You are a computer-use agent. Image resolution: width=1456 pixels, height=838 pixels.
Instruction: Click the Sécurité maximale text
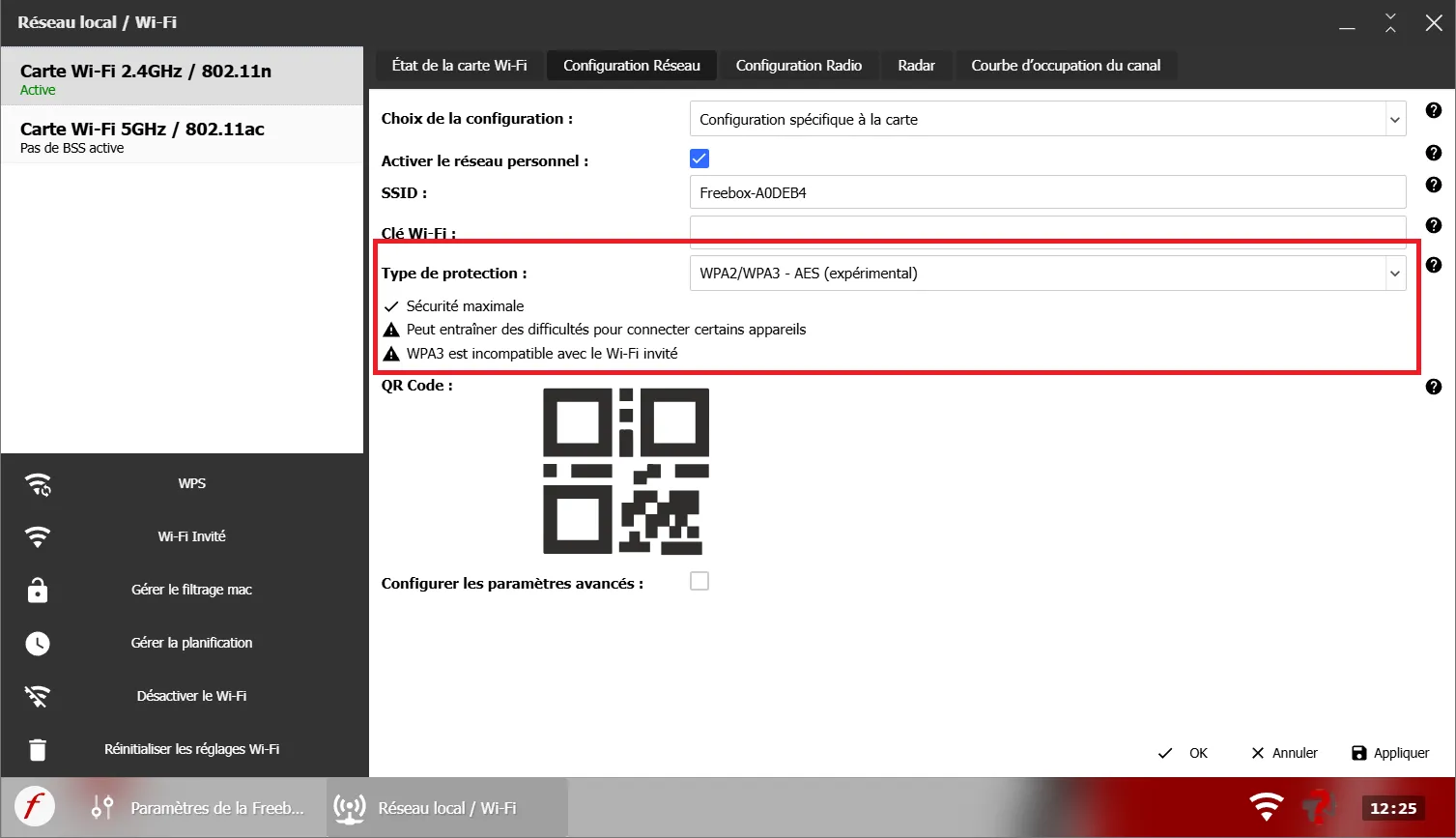point(465,306)
